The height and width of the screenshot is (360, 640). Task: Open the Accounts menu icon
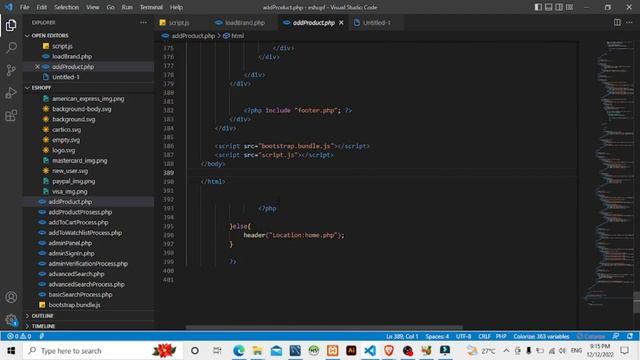point(11,297)
